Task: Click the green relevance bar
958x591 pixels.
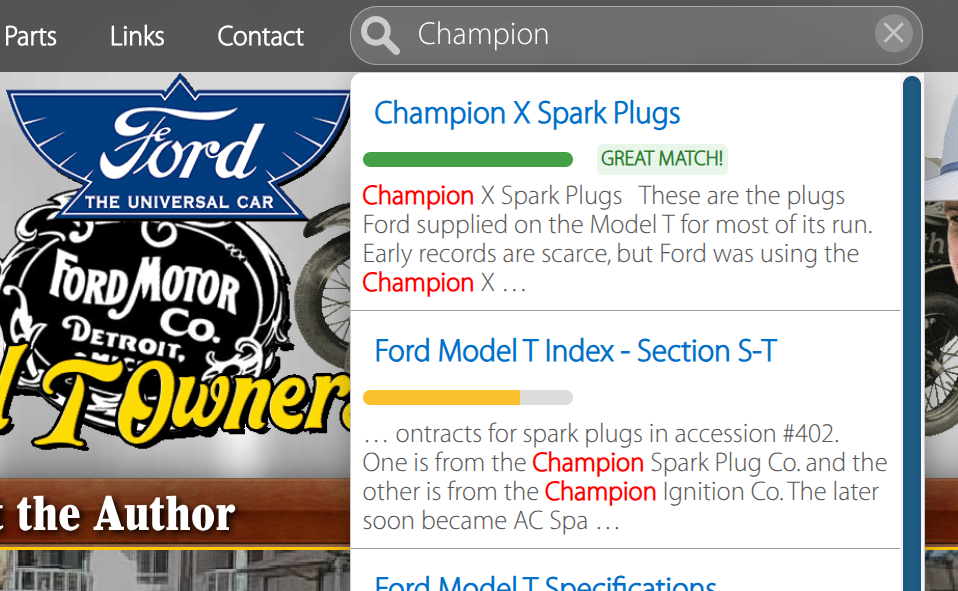Action: 467,159
